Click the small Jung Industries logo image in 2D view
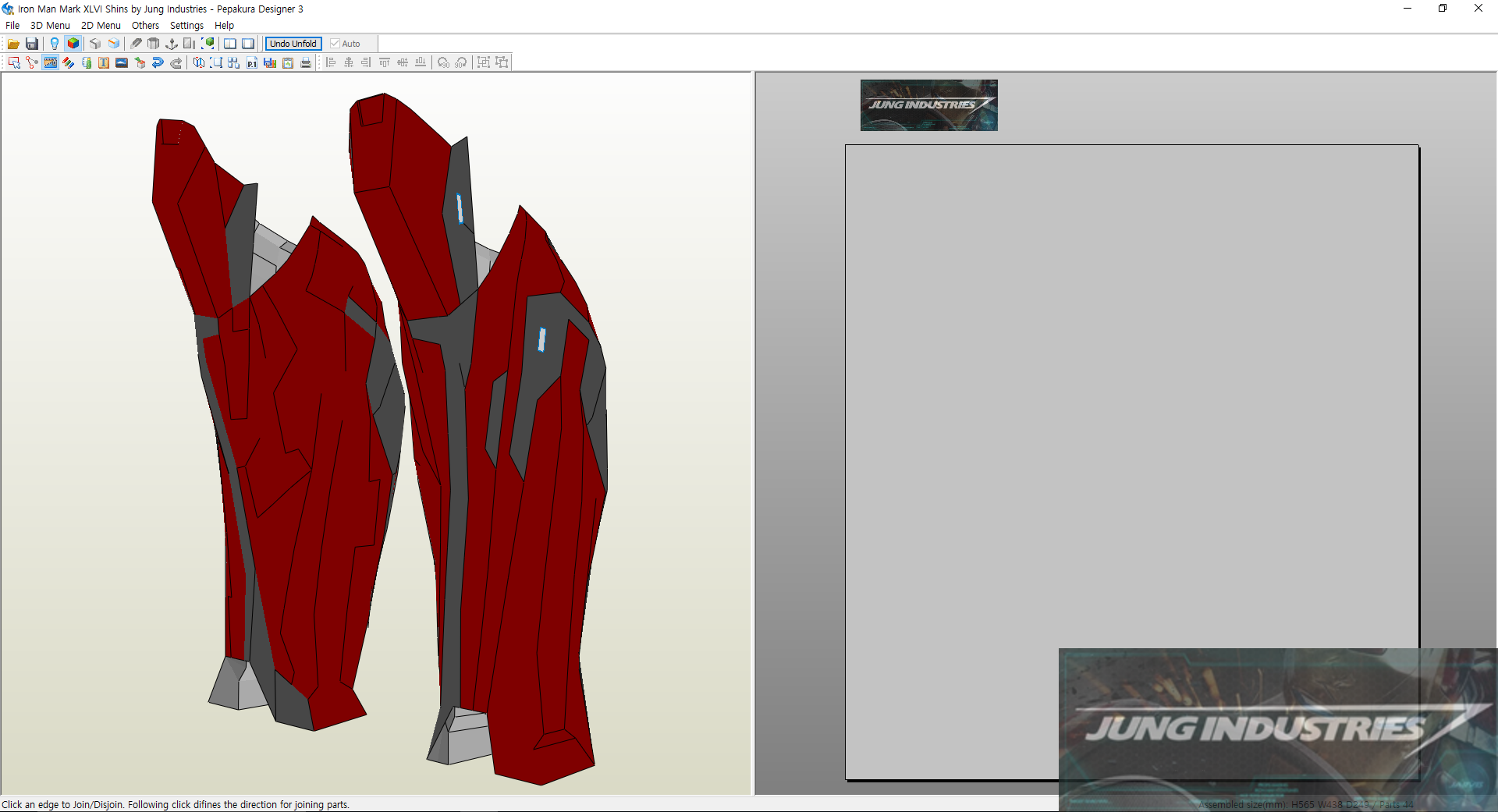This screenshot has width=1498, height=812. click(928, 105)
